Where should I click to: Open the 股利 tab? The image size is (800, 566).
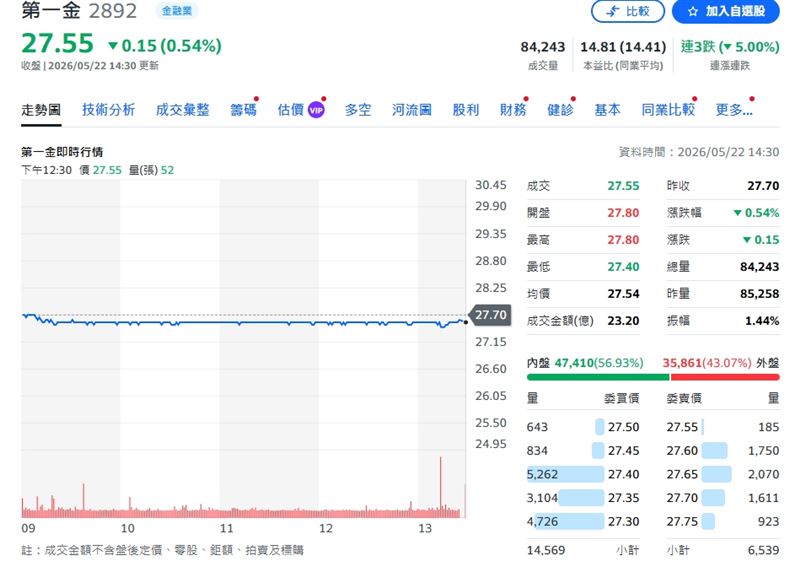coord(466,110)
